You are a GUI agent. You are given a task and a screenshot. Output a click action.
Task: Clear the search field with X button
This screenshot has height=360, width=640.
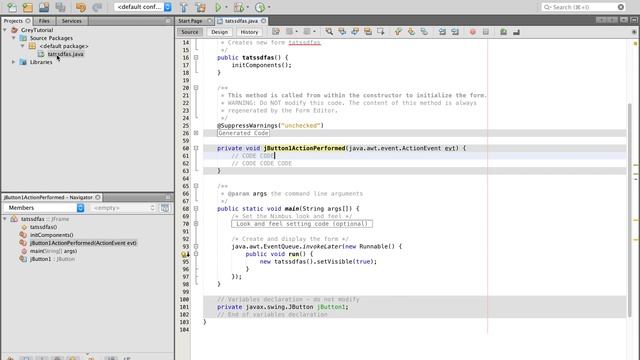point(621,7)
